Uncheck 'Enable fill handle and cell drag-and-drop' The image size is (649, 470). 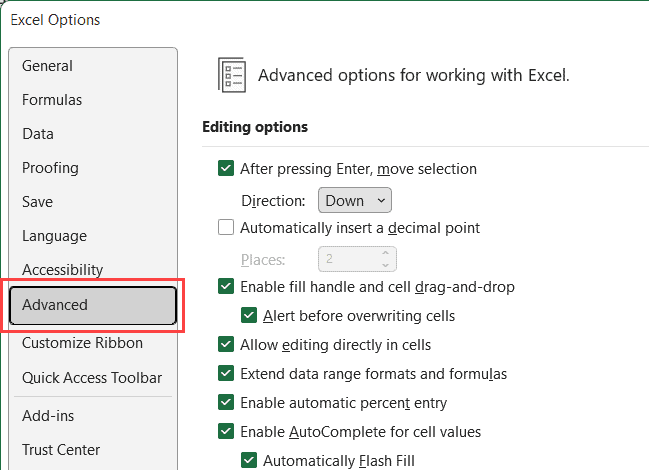coord(226,287)
